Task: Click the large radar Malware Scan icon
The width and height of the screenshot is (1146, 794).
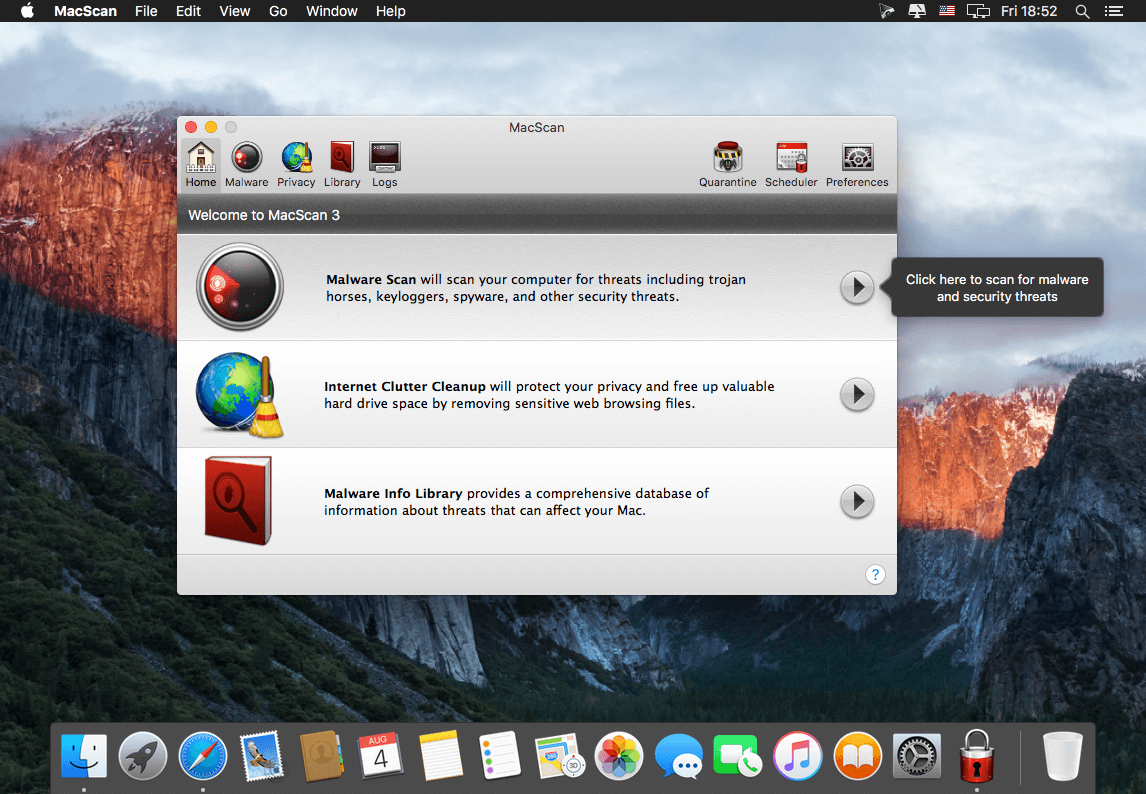Action: (240, 287)
